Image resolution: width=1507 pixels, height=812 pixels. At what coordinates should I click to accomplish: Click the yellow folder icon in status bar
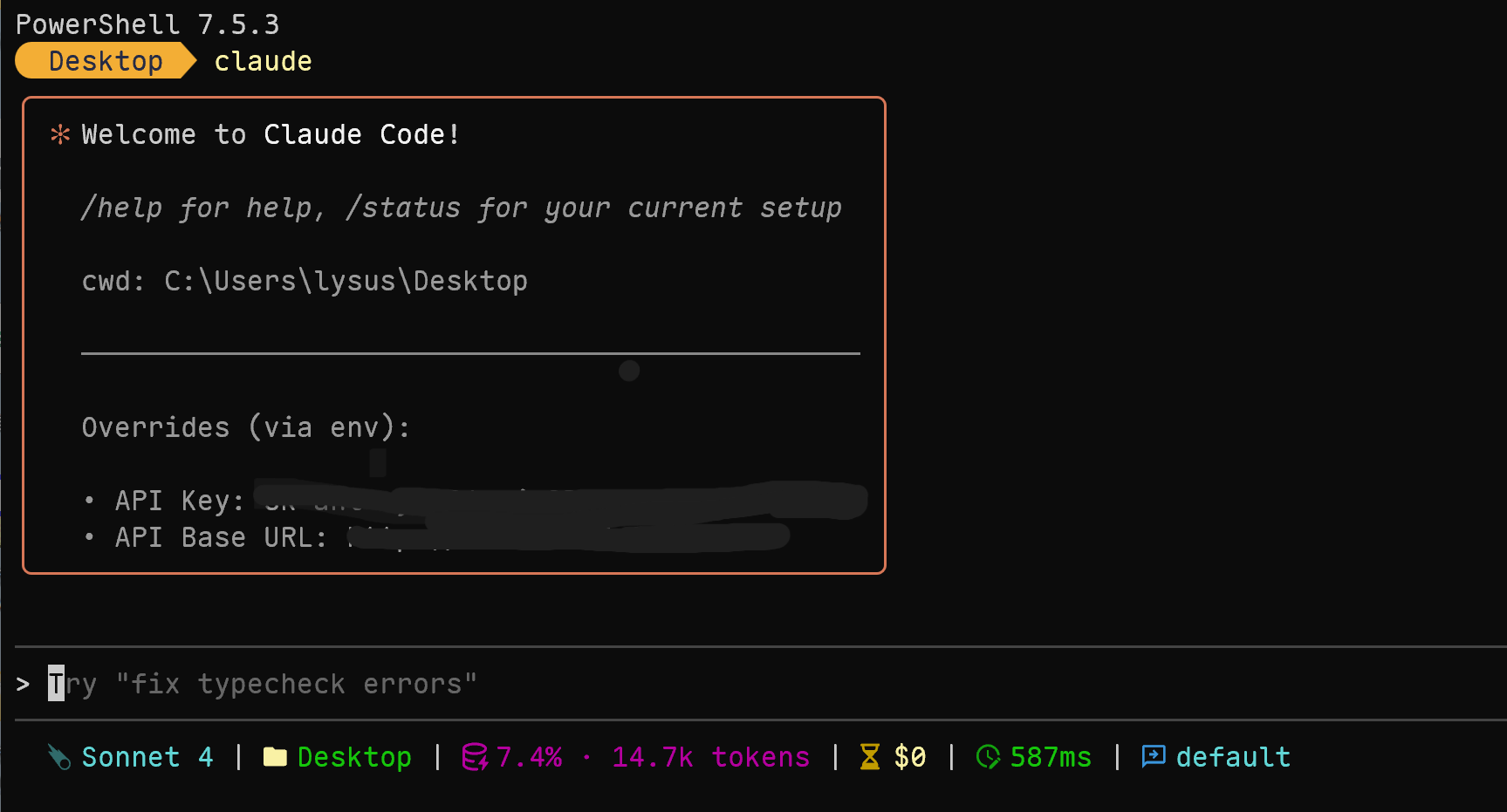pyautogui.click(x=275, y=757)
